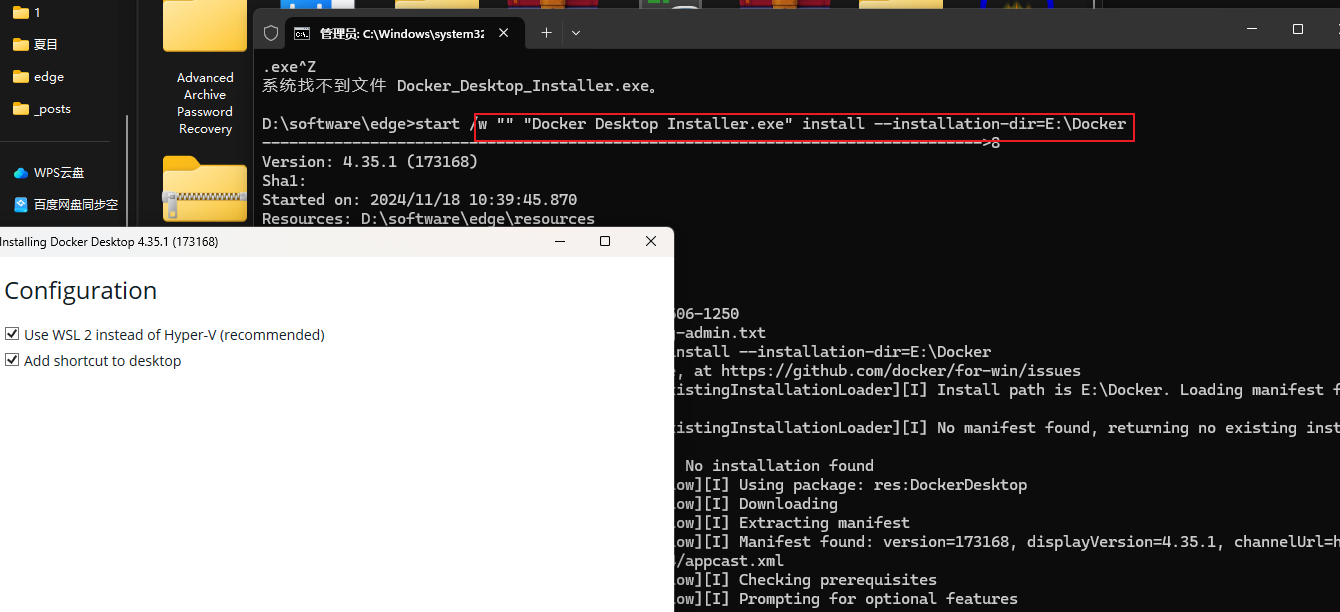Click 'Resources: D:\software\edge\resources' line

point(428,218)
